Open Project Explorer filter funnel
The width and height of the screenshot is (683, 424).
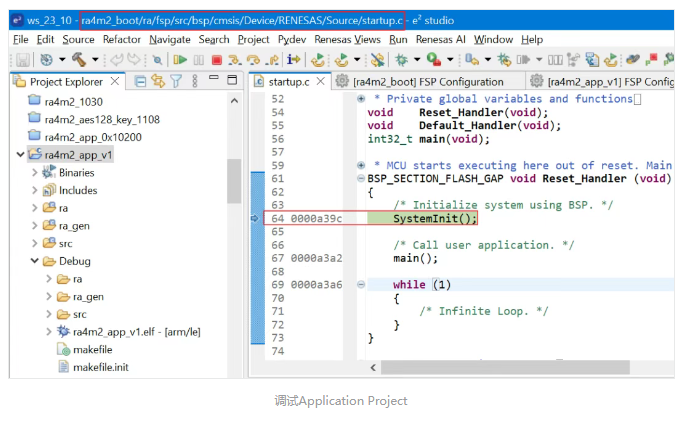176,81
